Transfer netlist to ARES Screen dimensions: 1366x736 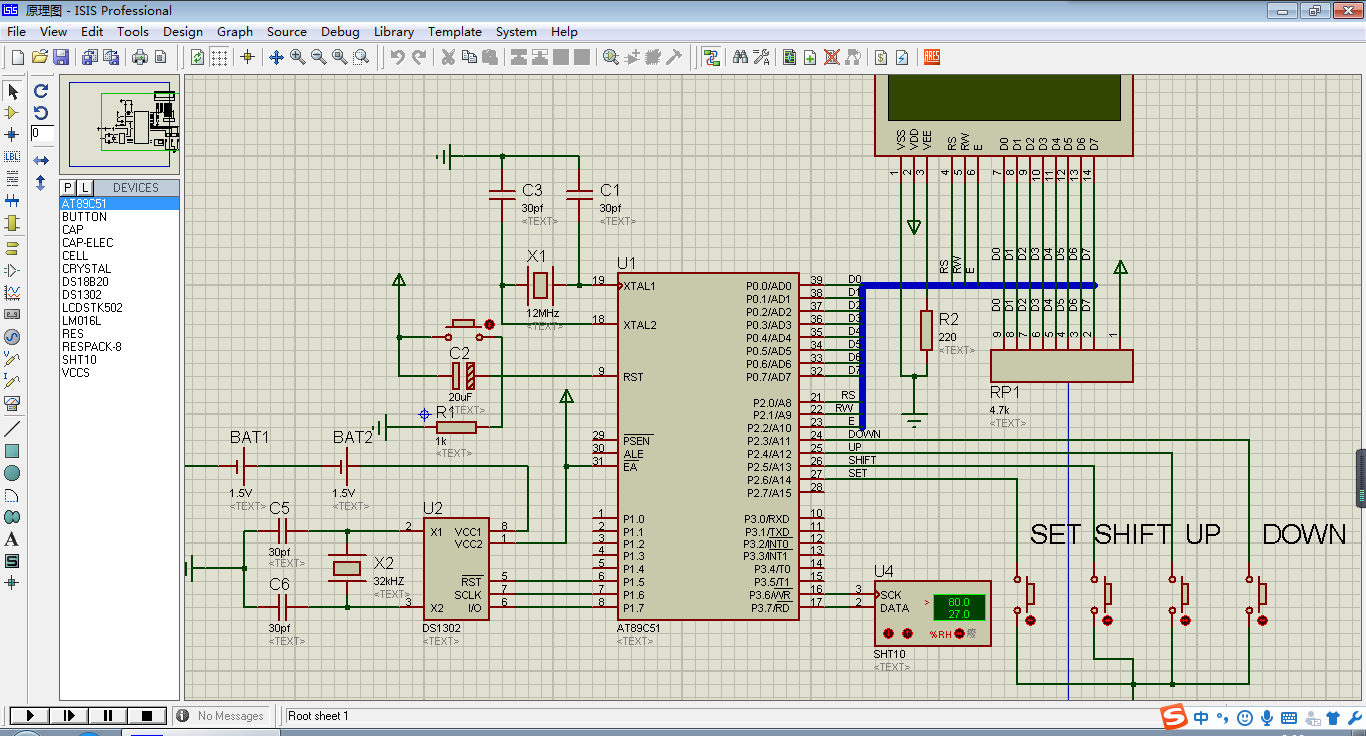click(x=931, y=57)
